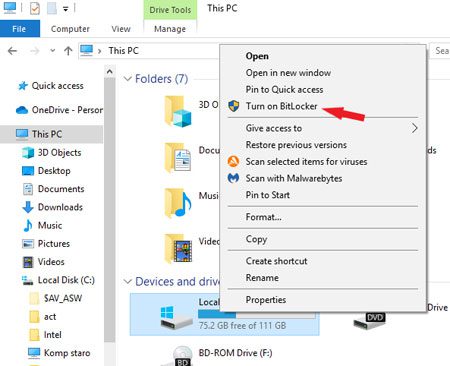Click the Avast antivirus icon in the menu

(x=233, y=161)
